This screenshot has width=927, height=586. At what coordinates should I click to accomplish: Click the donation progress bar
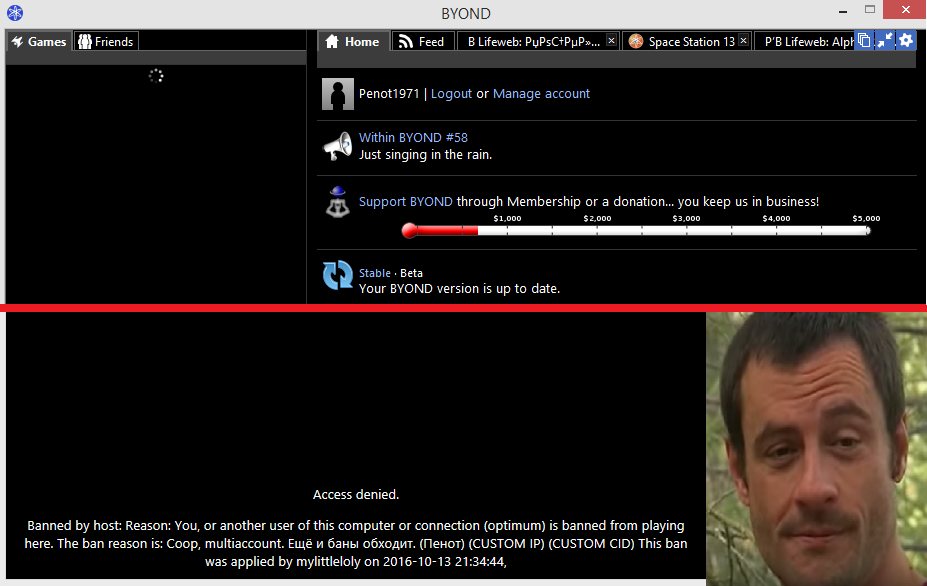[x=636, y=231]
